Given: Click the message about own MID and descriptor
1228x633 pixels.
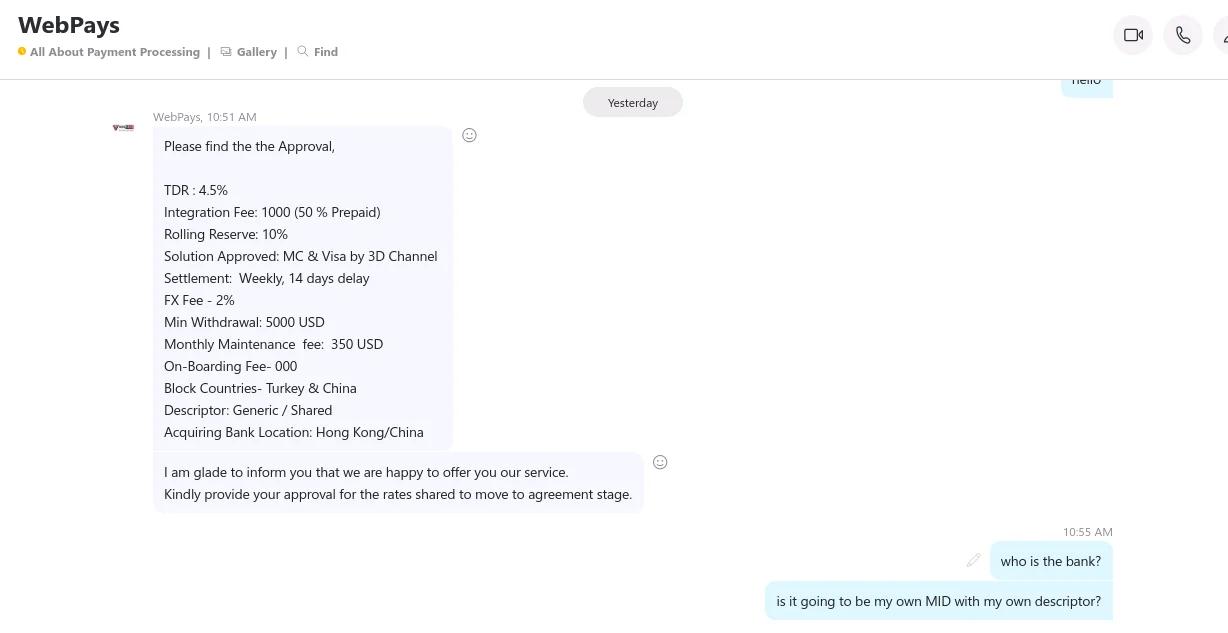Looking at the screenshot, I should pyautogui.click(x=939, y=602).
